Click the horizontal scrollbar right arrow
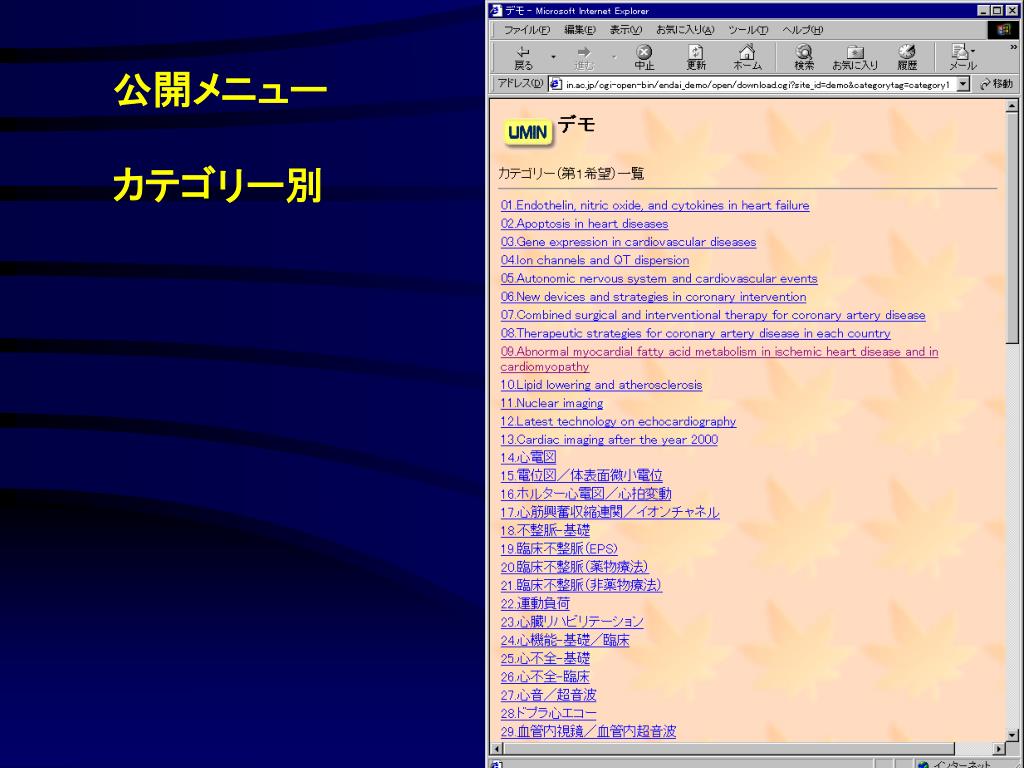Image resolution: width=1024 pixels, height=768 pixels. [999, 748]
